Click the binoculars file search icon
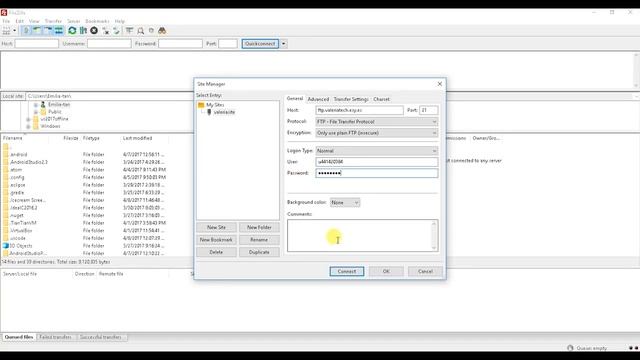The image size is (640, 360). (x=162, y=31)
